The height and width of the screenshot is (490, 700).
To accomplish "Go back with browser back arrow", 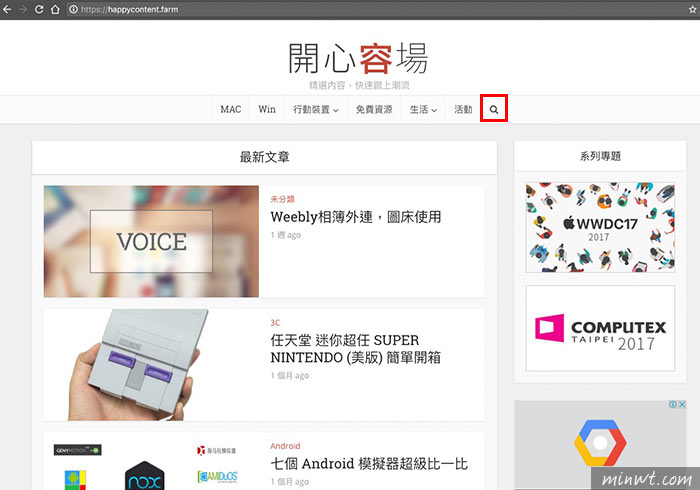I will [7, 9].
